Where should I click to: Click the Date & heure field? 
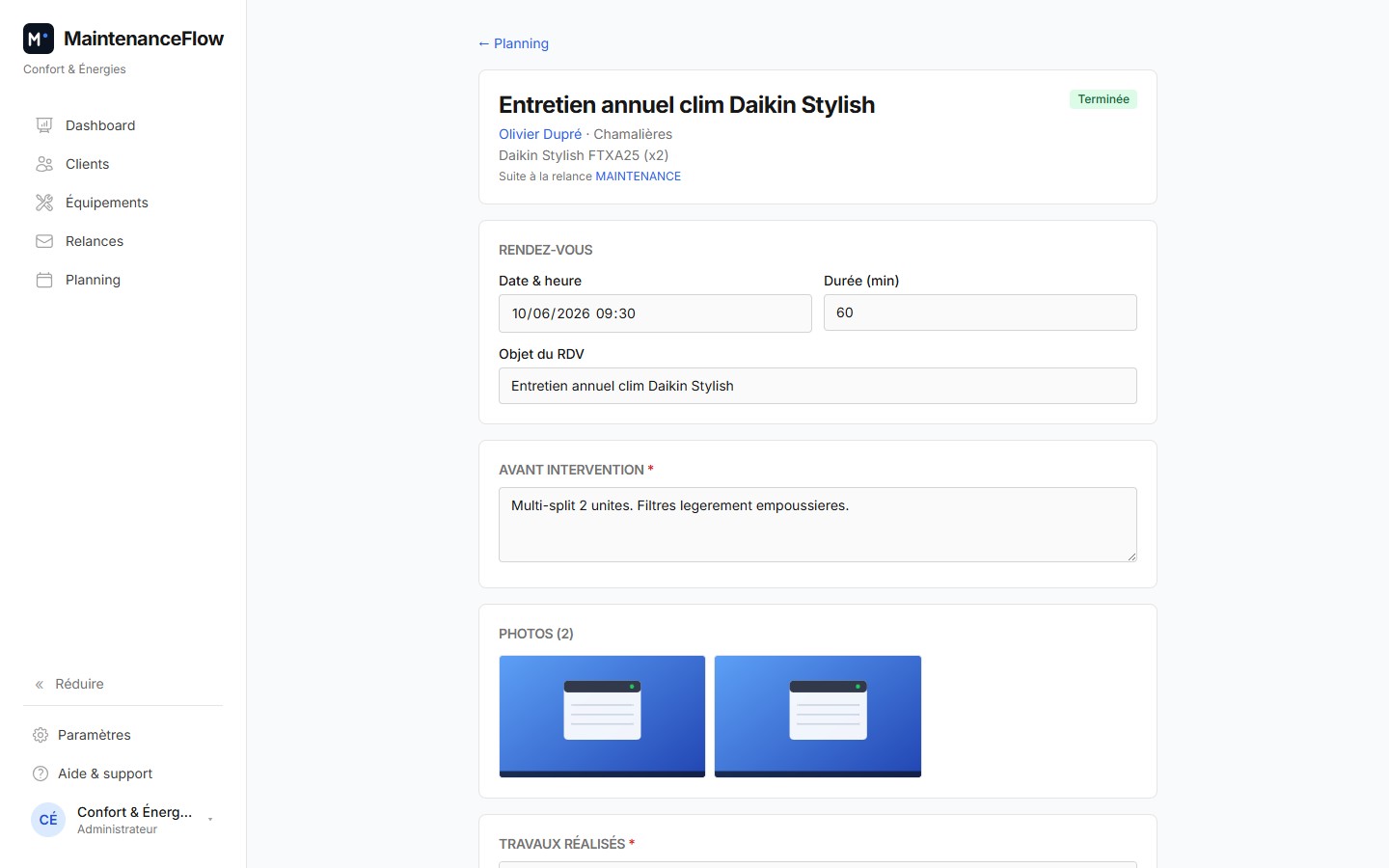click(655, 313)
